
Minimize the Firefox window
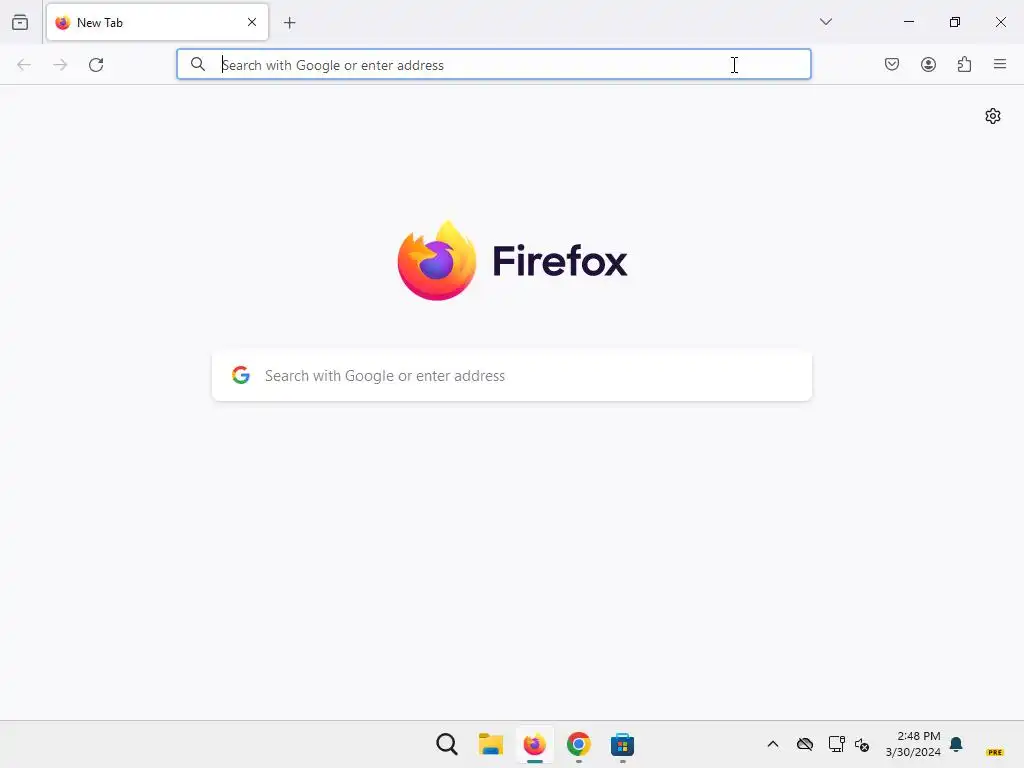tap(908, 22)
